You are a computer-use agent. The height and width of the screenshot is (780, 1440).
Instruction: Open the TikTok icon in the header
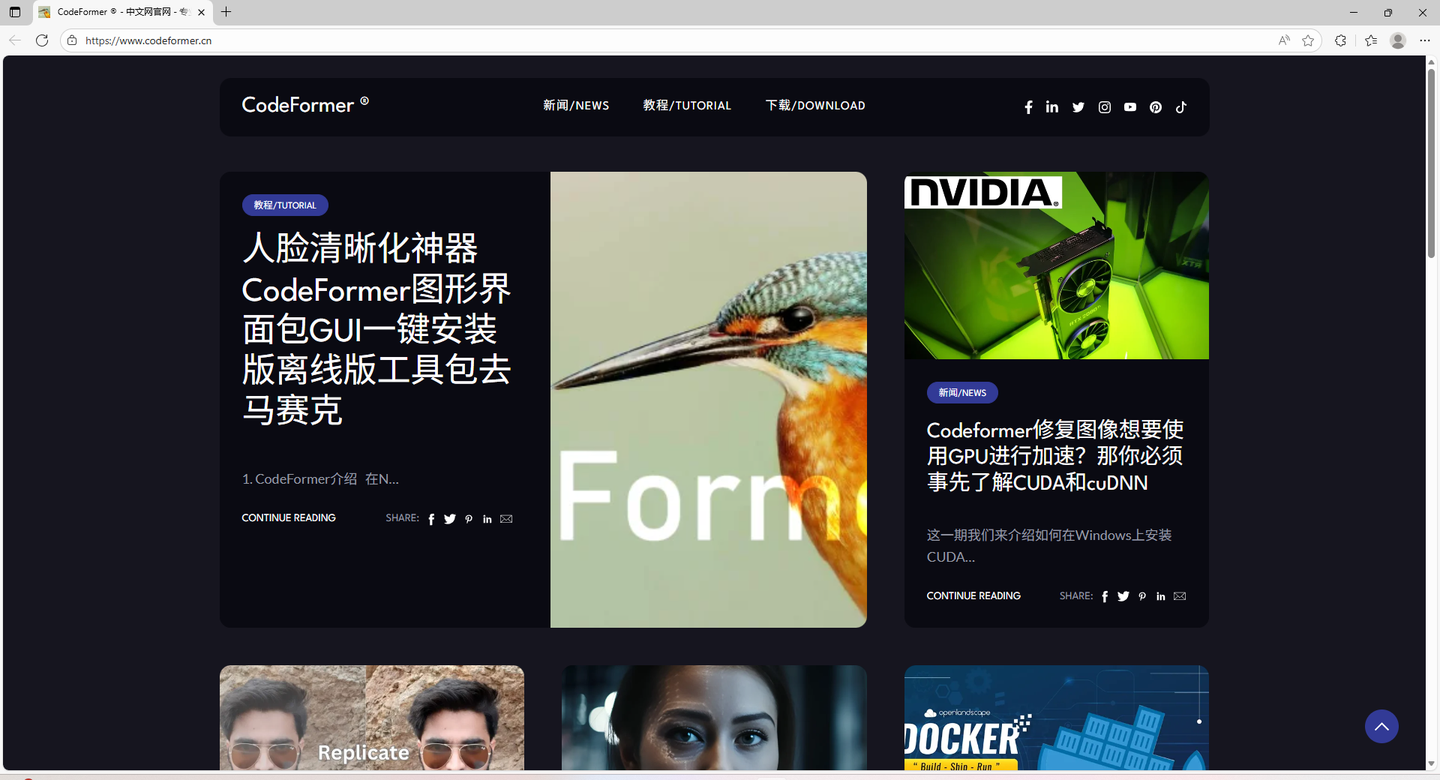[1181, 107]
